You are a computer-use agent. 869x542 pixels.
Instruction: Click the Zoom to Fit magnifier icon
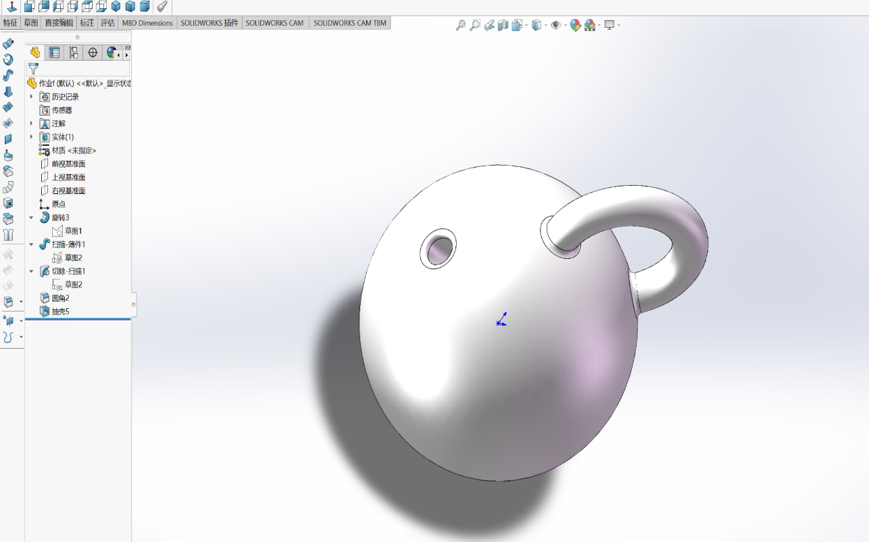pos(461,25)
